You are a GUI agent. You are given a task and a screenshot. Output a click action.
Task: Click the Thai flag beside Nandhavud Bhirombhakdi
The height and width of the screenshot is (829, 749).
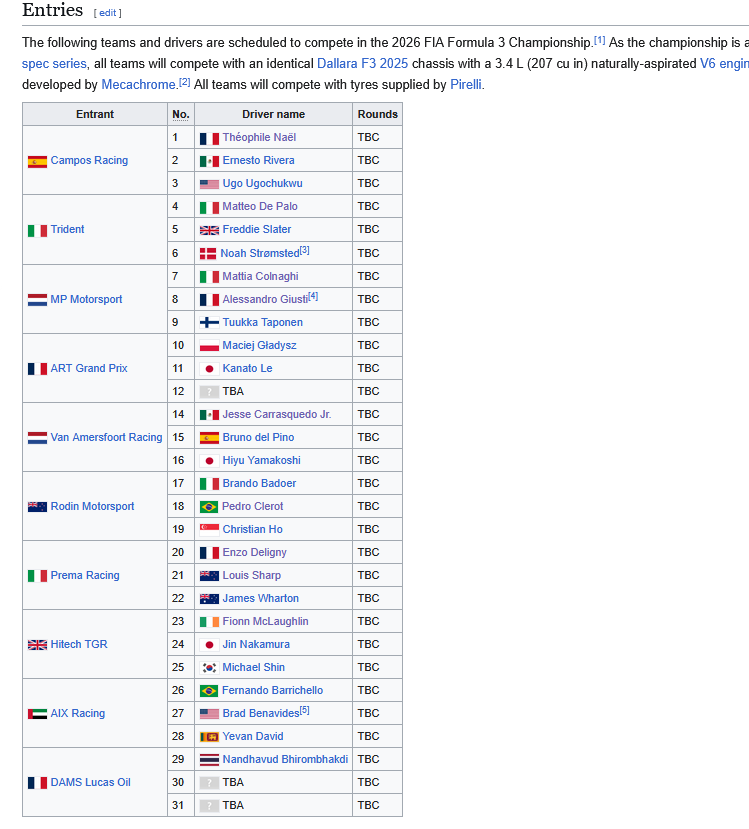pyautogui.click(x=209, y=760)
